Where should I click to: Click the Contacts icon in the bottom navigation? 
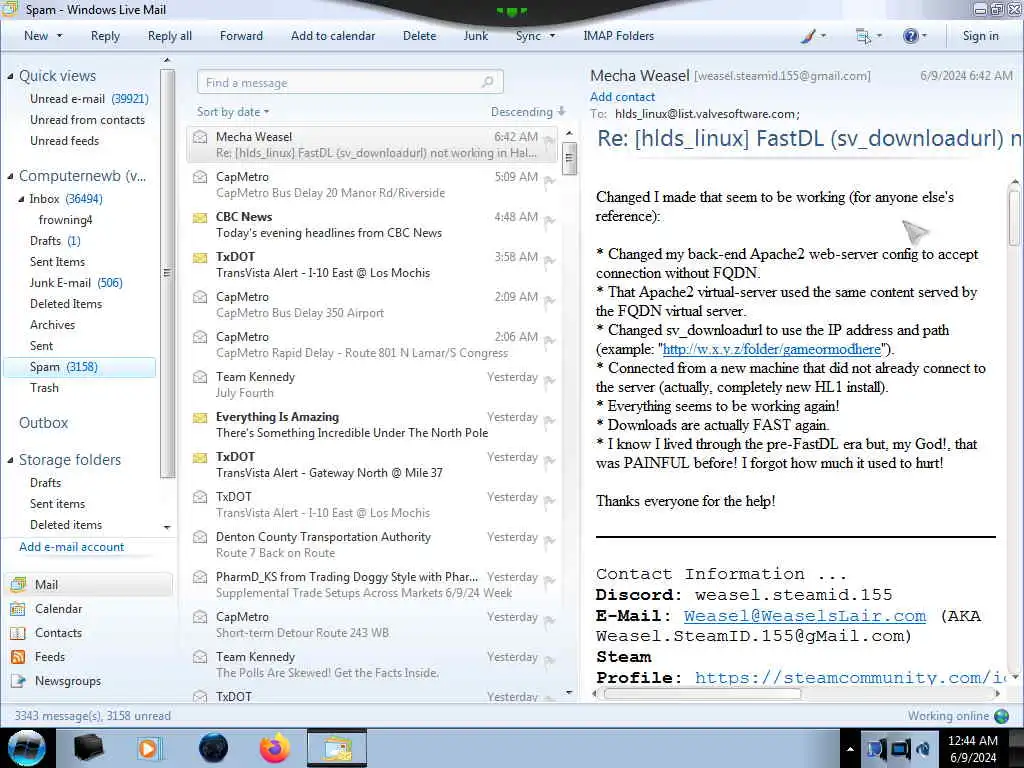tap(18, 633)
